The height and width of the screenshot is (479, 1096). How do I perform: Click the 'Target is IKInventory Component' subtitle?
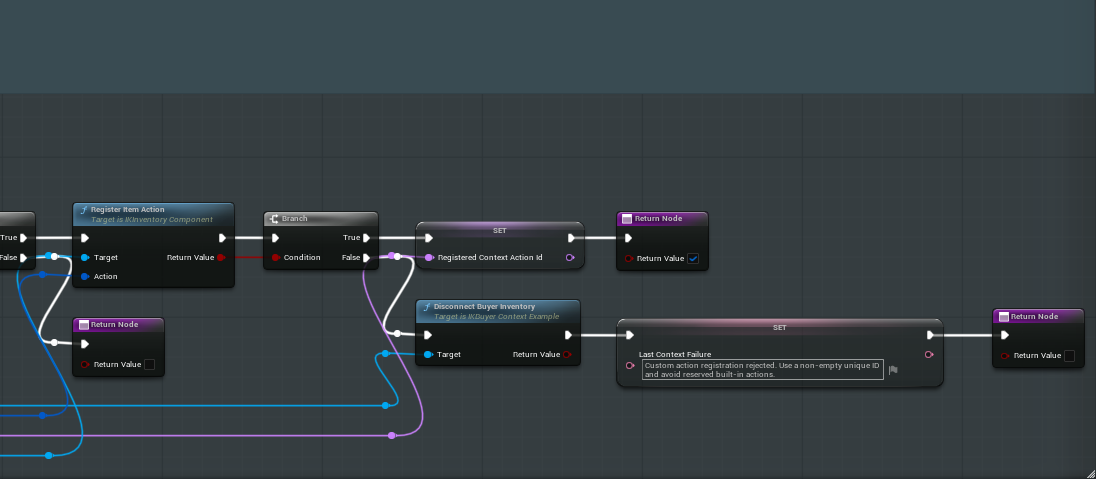[152, 220]
